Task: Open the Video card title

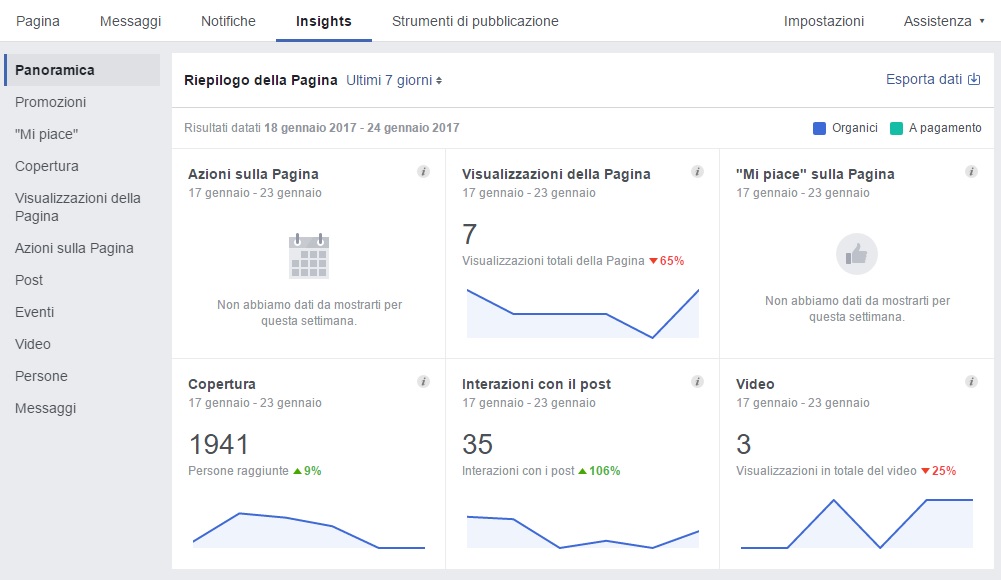Action: [x=755, y=384]
